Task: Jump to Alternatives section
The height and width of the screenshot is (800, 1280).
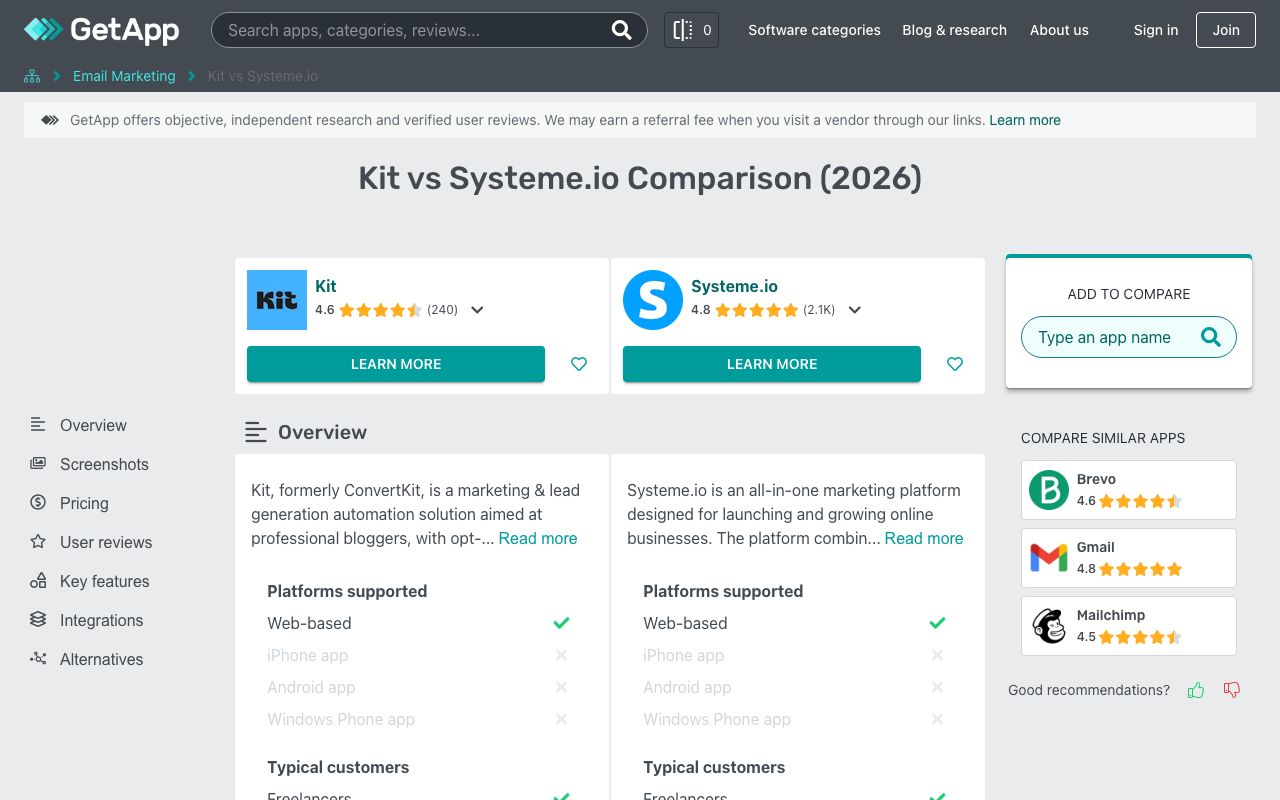Action: 101,659
